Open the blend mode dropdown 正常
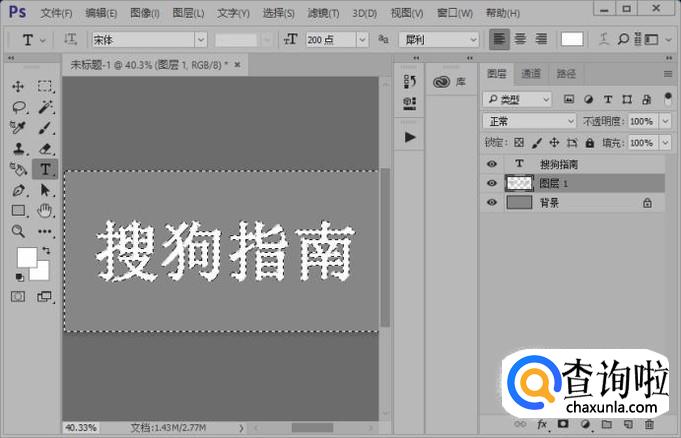The width and height of the screenshot is (681, 438). tap(529, 121)
